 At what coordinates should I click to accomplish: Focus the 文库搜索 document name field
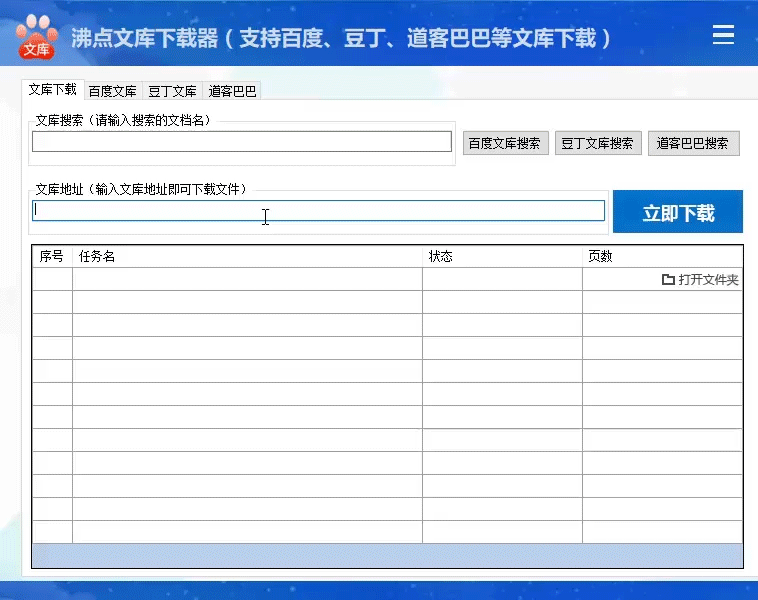[241, 142]
